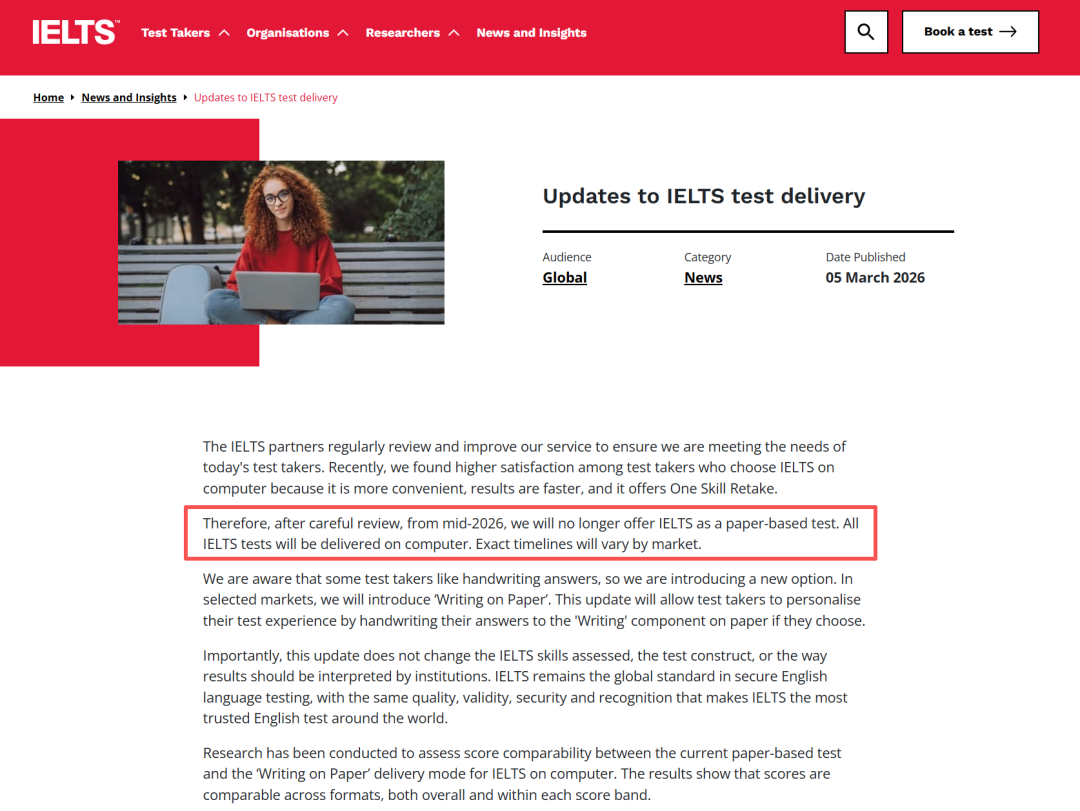Select the Researchers menu label

point(402,33)
